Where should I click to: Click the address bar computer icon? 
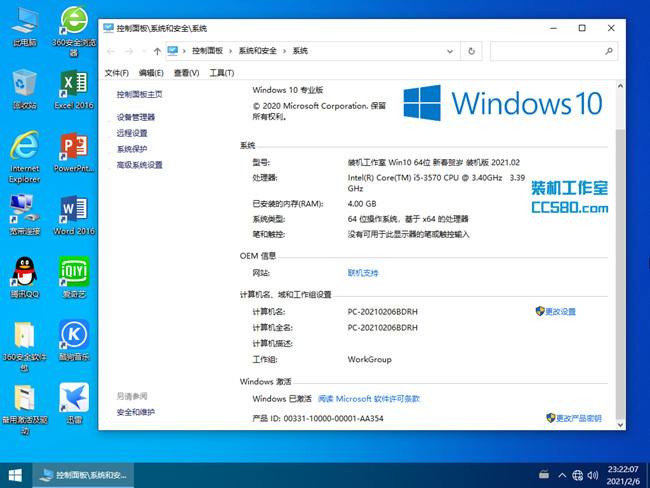[x=173, y=51]
